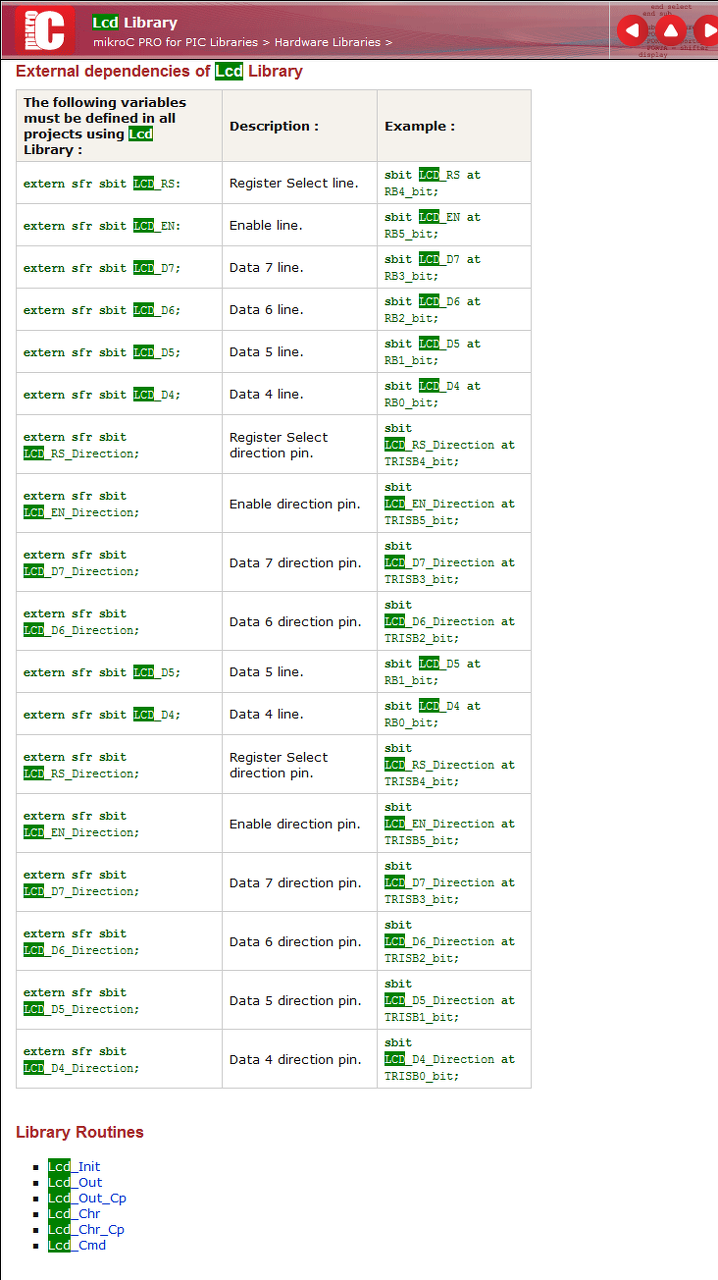This screenshot has height=1280, width=718.
Task: Click the Description column header
Action: coord(274,126)
